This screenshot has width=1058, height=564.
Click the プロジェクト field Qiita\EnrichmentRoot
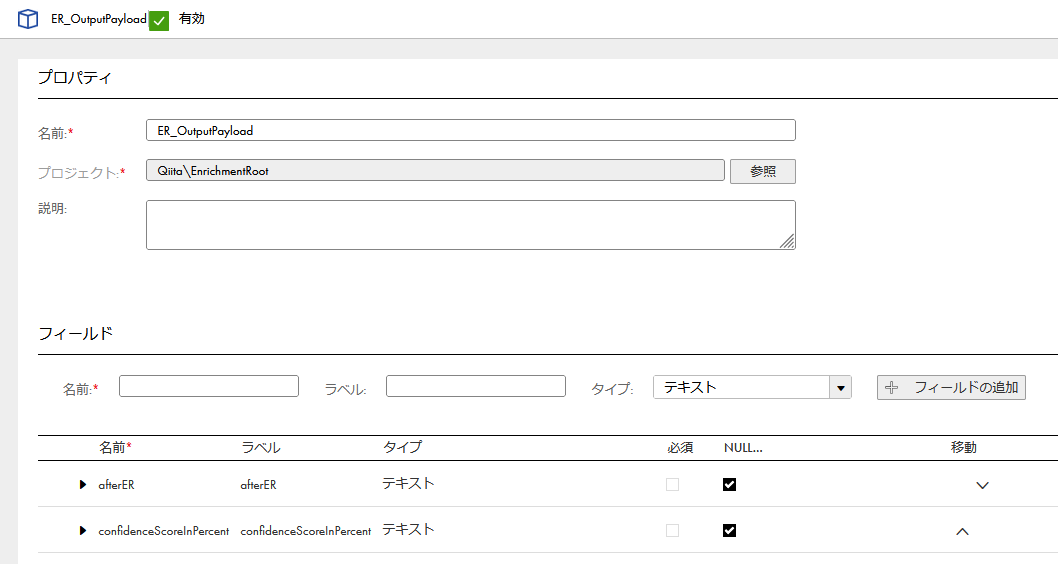435,170
